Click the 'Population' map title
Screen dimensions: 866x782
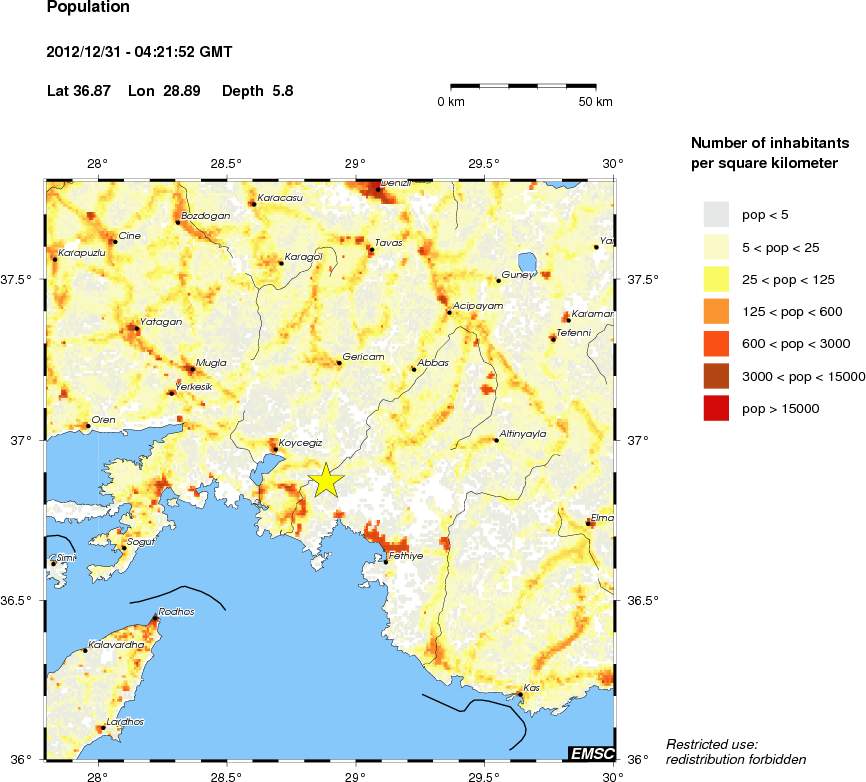click(x=88, y=8)
